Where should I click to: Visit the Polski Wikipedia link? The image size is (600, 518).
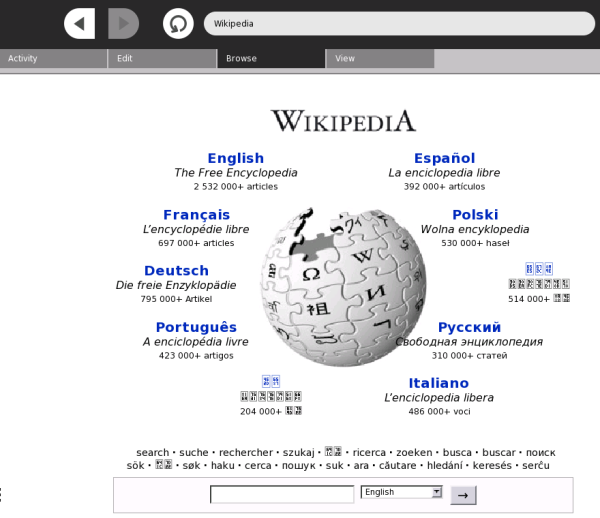tap(475, 215)
